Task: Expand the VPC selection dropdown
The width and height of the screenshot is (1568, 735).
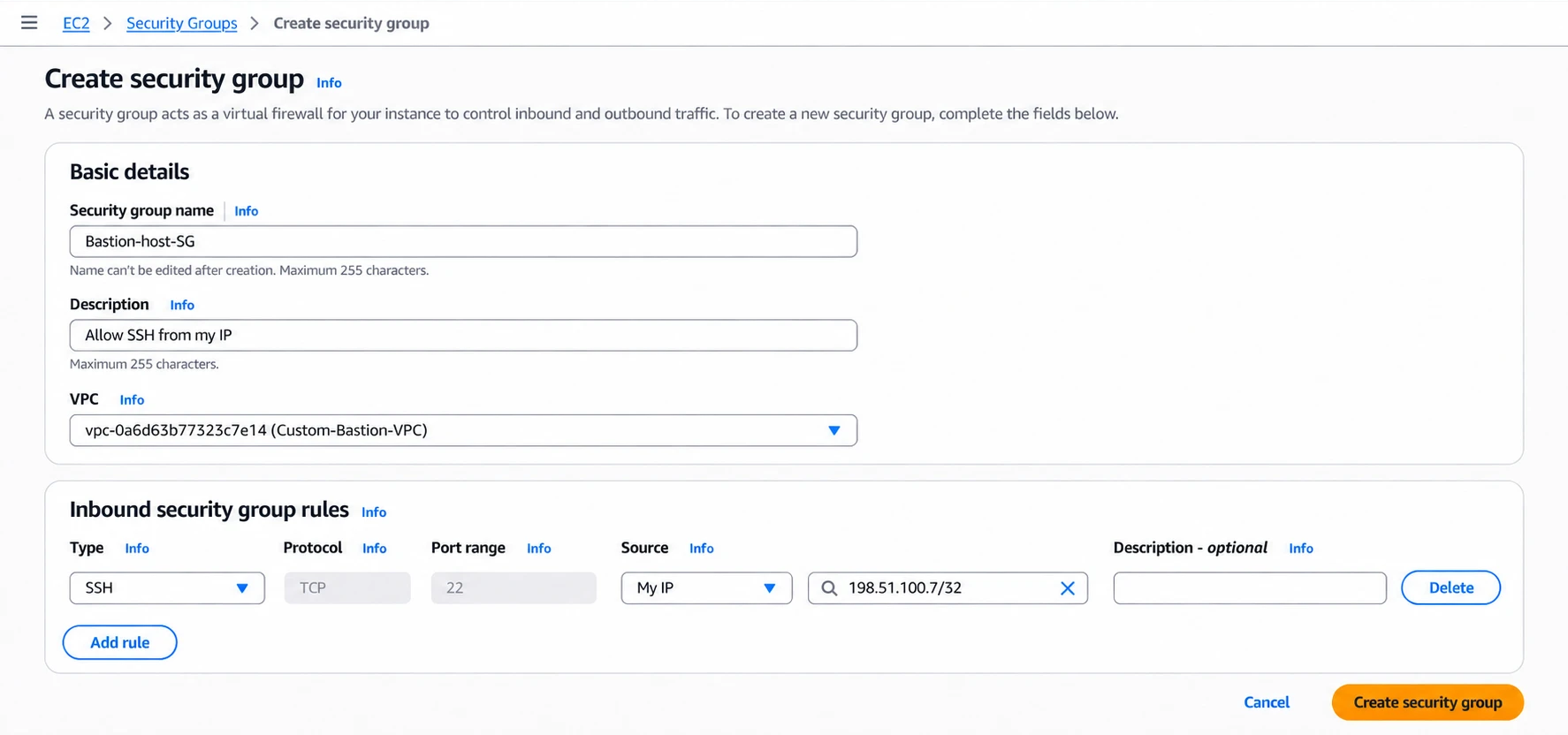Action: [463, 430]
